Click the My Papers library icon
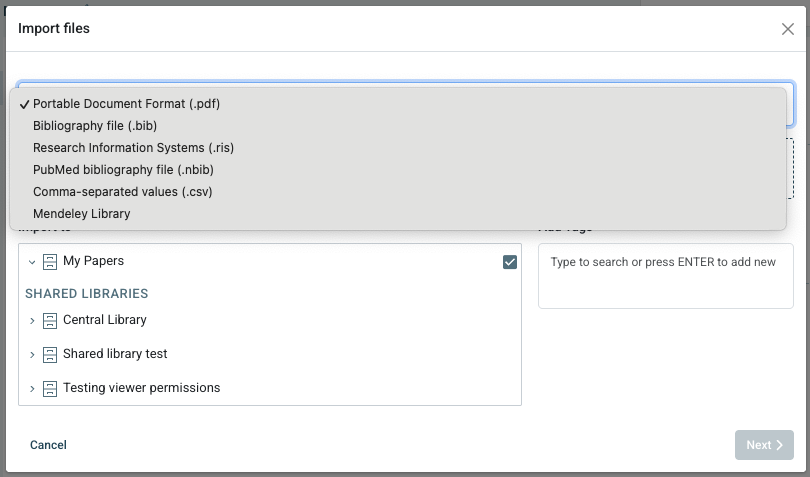810x477 pixels. (50, 261)
